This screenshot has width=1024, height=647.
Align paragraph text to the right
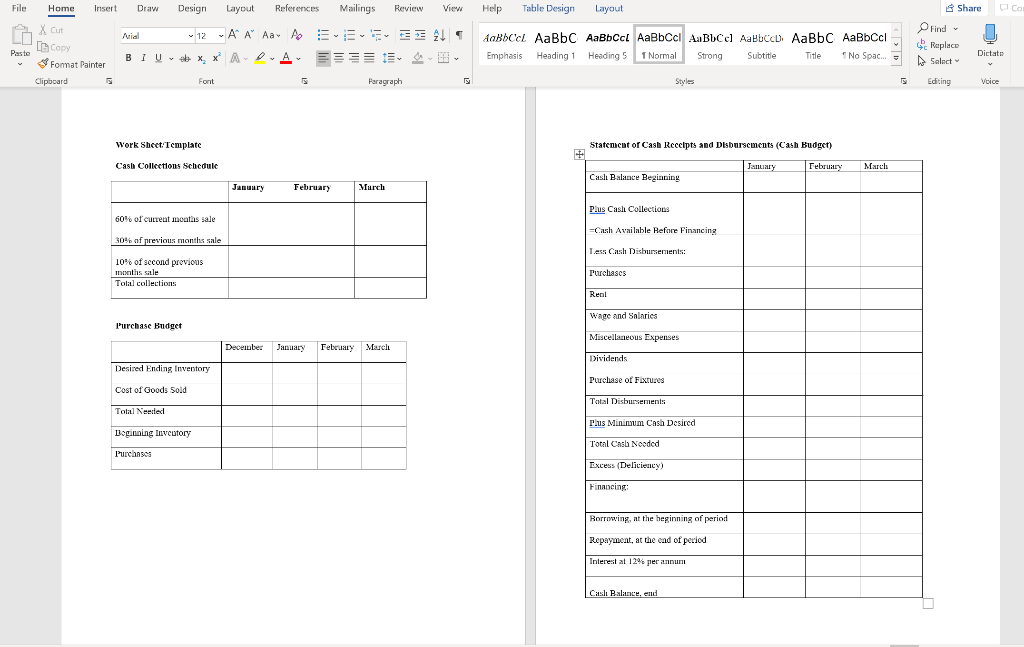(x=353, y=58)
